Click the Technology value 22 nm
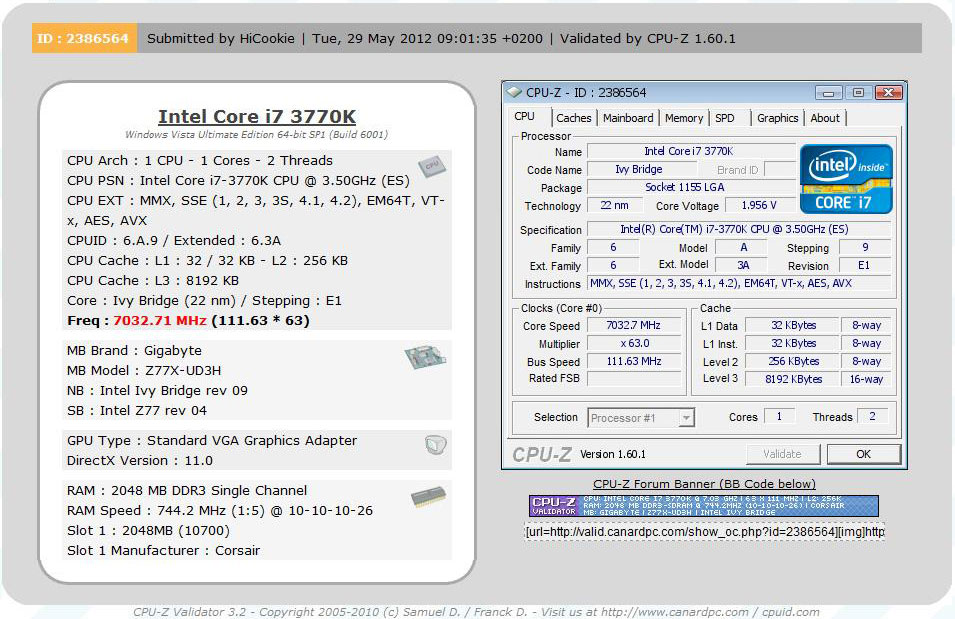This screenshot has width=955, height=619. (615, 205)
